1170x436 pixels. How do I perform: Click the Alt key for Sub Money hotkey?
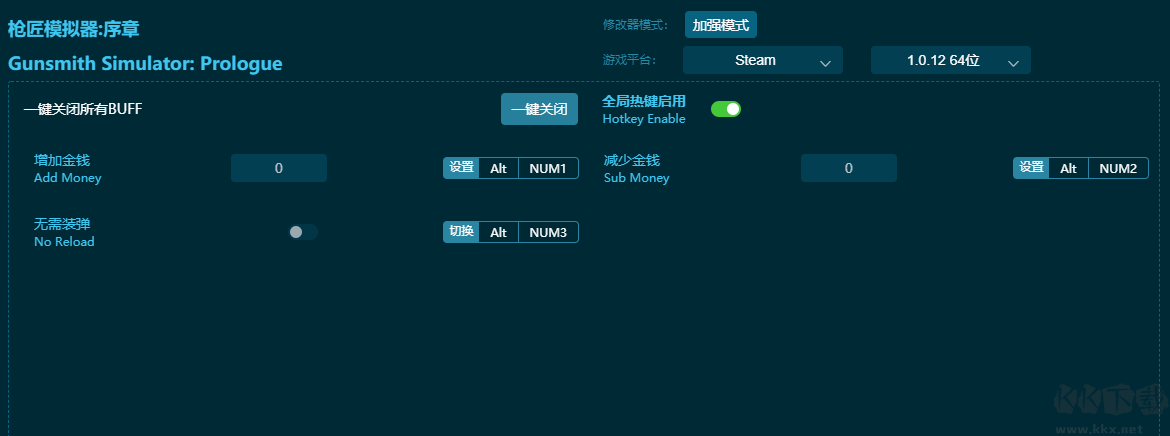tap(1068, 168)
